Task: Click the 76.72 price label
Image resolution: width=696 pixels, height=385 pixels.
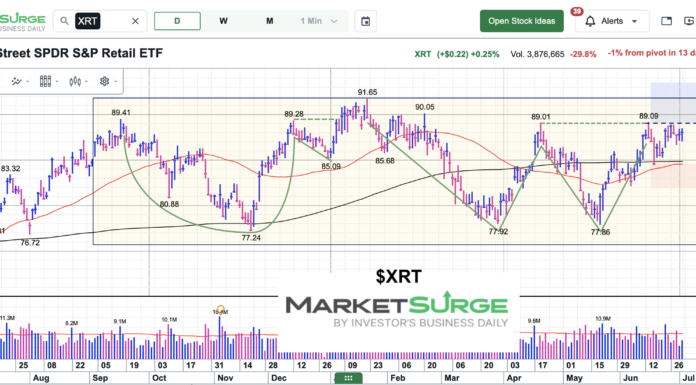Action: 30,243
